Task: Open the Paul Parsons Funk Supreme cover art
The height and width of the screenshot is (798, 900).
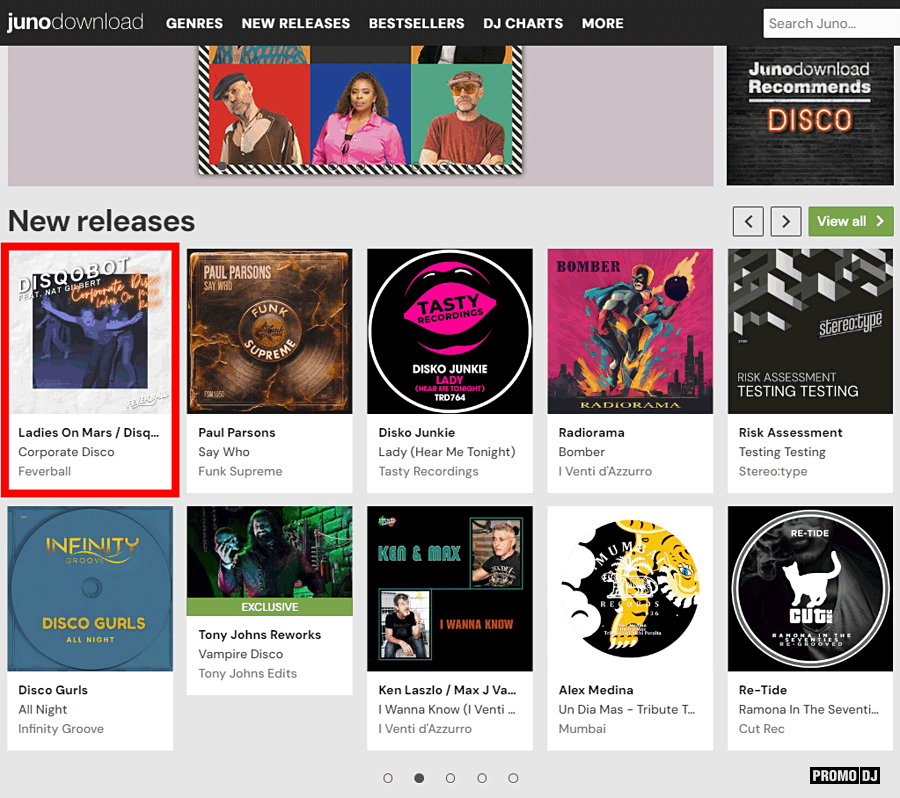Action: [x=270, y=331]
